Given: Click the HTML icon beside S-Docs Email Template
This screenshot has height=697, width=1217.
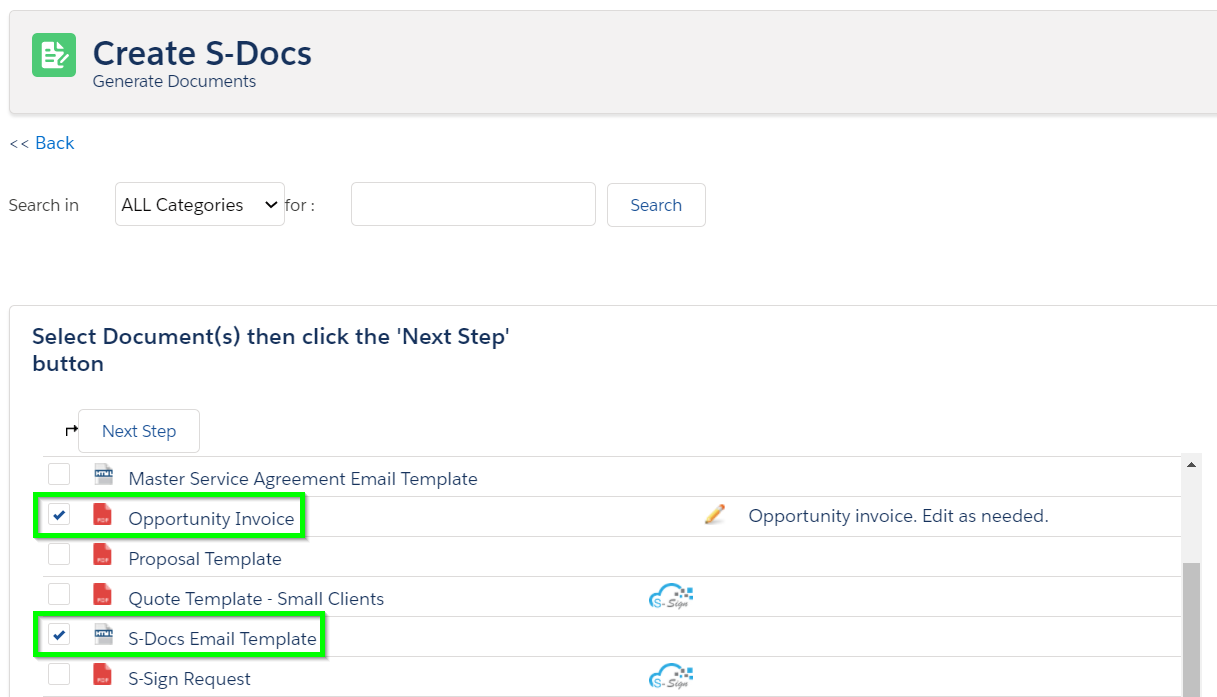Looking at the screenshot, I should click(103, 635).
